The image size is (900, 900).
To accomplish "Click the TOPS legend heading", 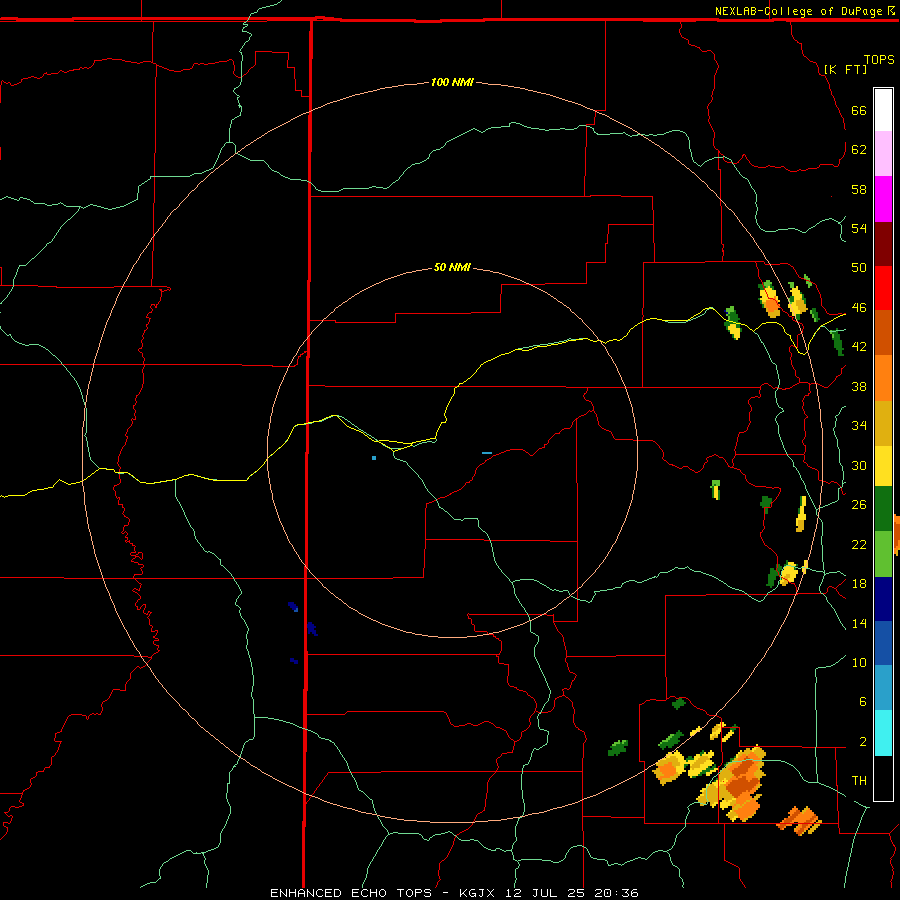I will click(x=879, y=59).
